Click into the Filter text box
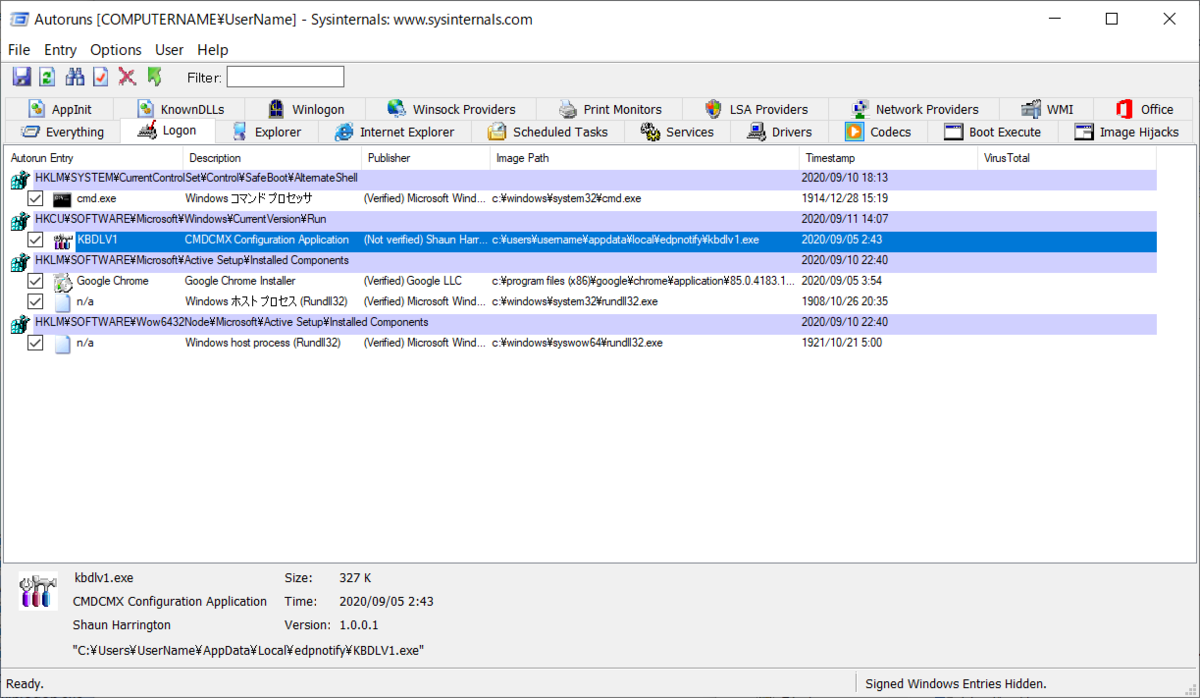Image resolution: width=1200 pixels, height=698 pixels. (x=285, y=77)
